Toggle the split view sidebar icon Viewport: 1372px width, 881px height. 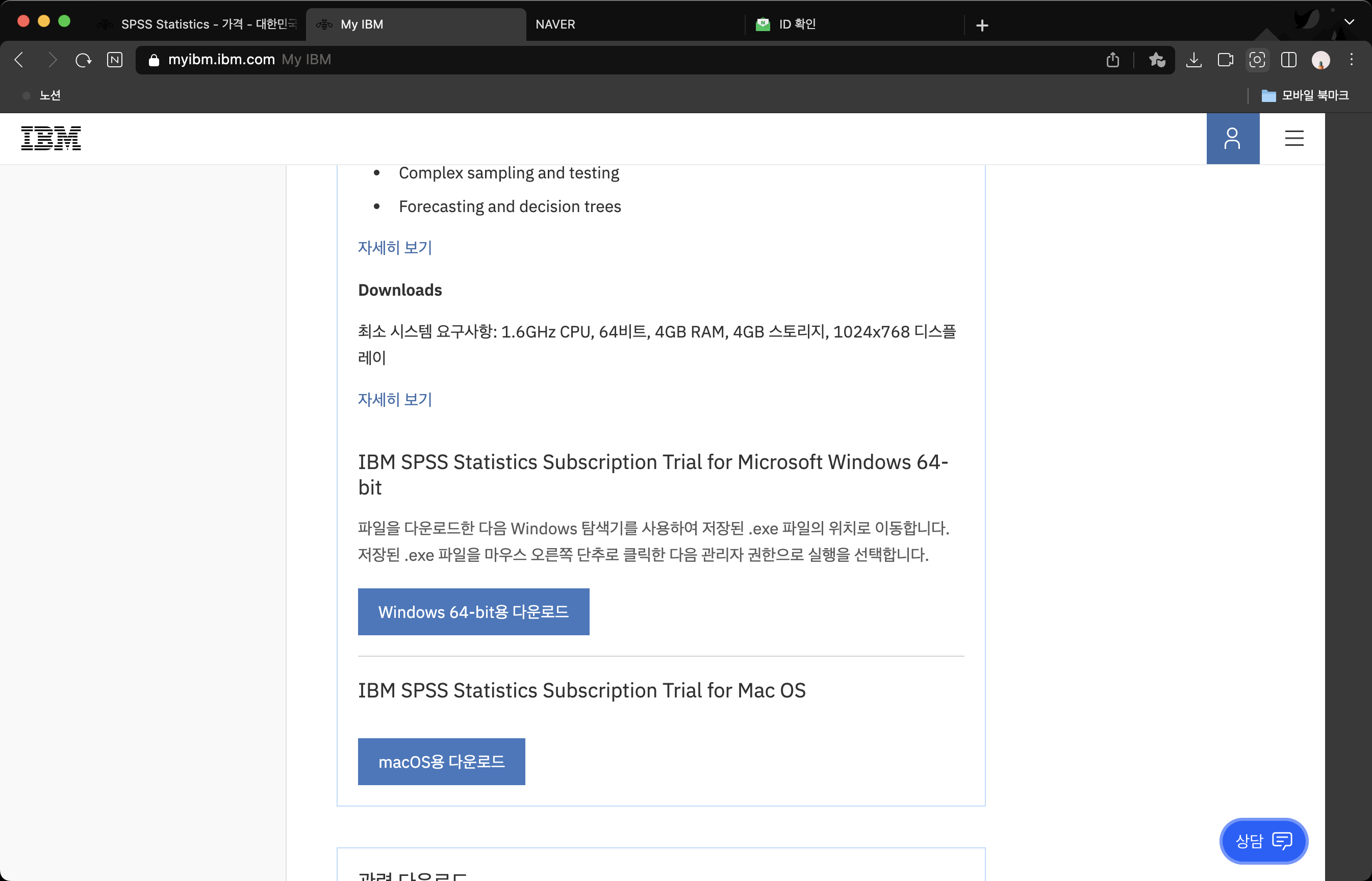(x=1288, y=60)
